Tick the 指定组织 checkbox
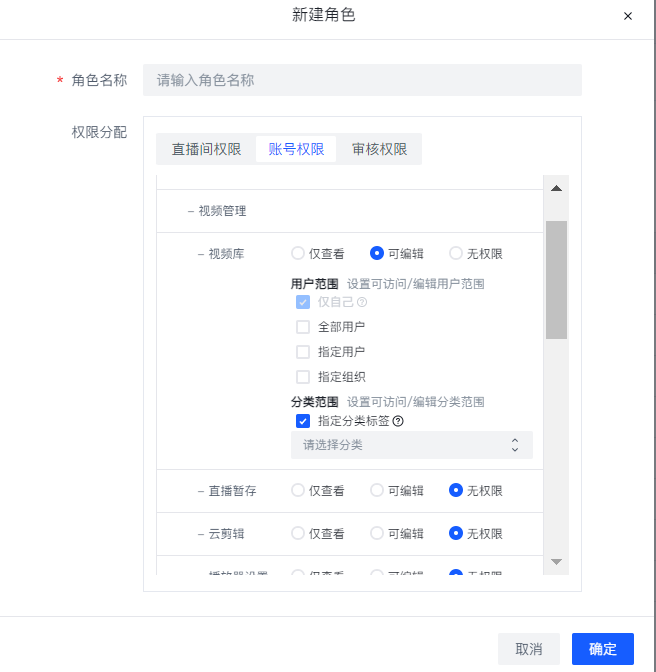Image resolution: width=656 pixels, height=672 pixels. tap(303, 377)
